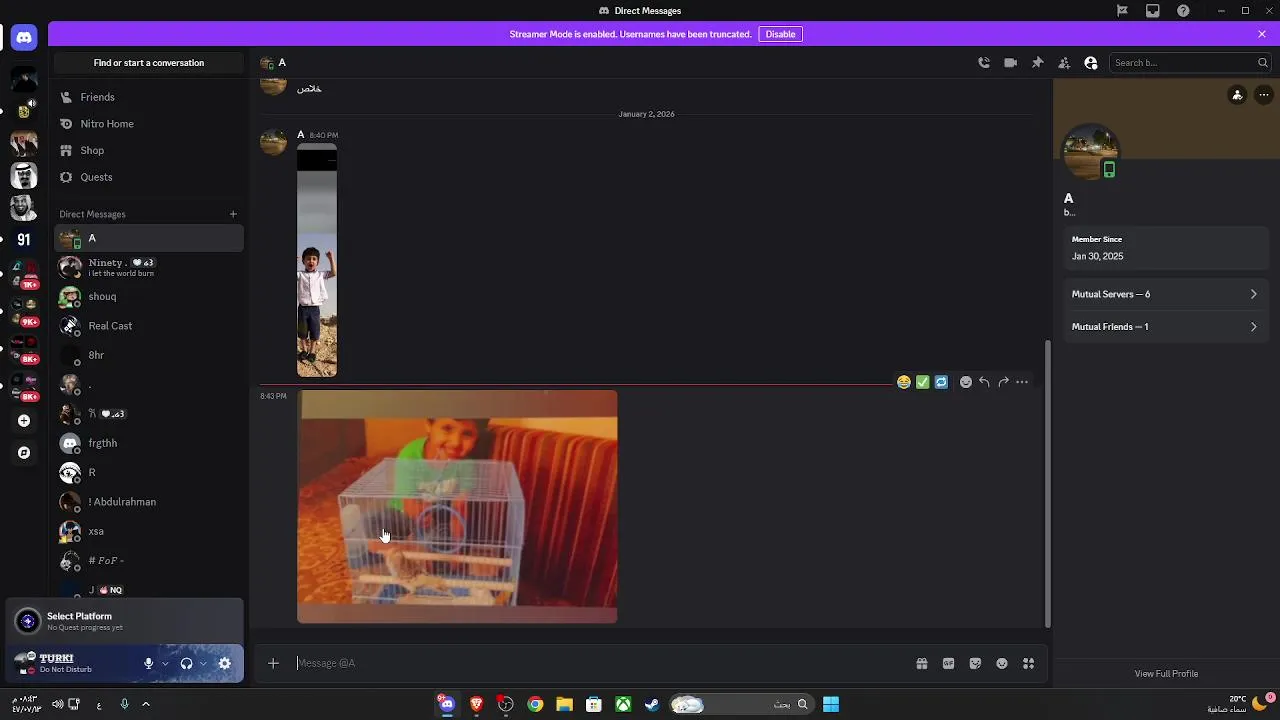Viewport: 1280px width, 720px height.
Task: Open sticker picker
Action: point(975,663)
